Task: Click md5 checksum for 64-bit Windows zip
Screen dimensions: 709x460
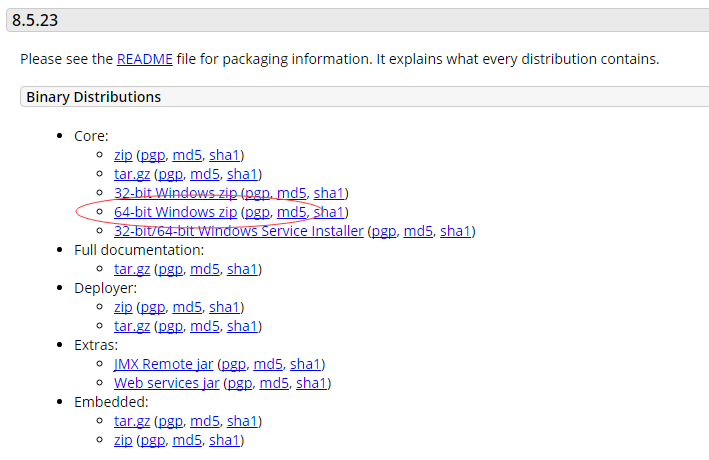Action: pyautogui.click(x=291, y=212)
